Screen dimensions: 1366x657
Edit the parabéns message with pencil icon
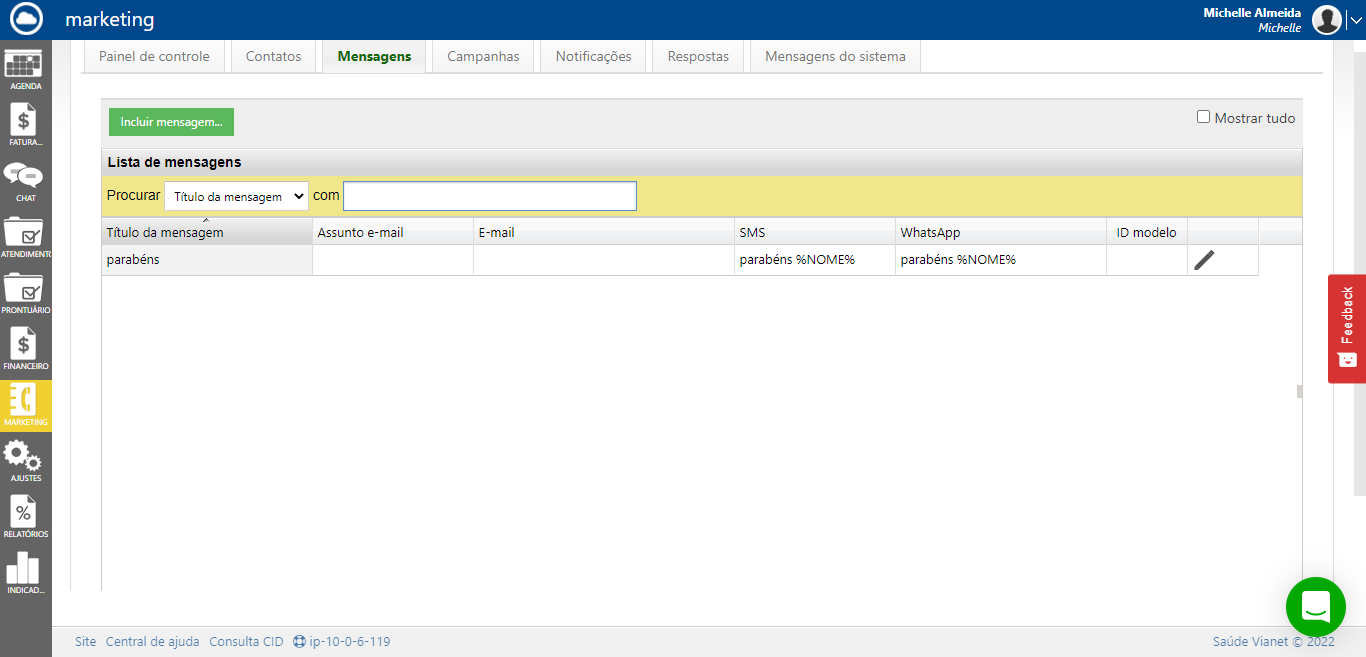coord(1205,260)
